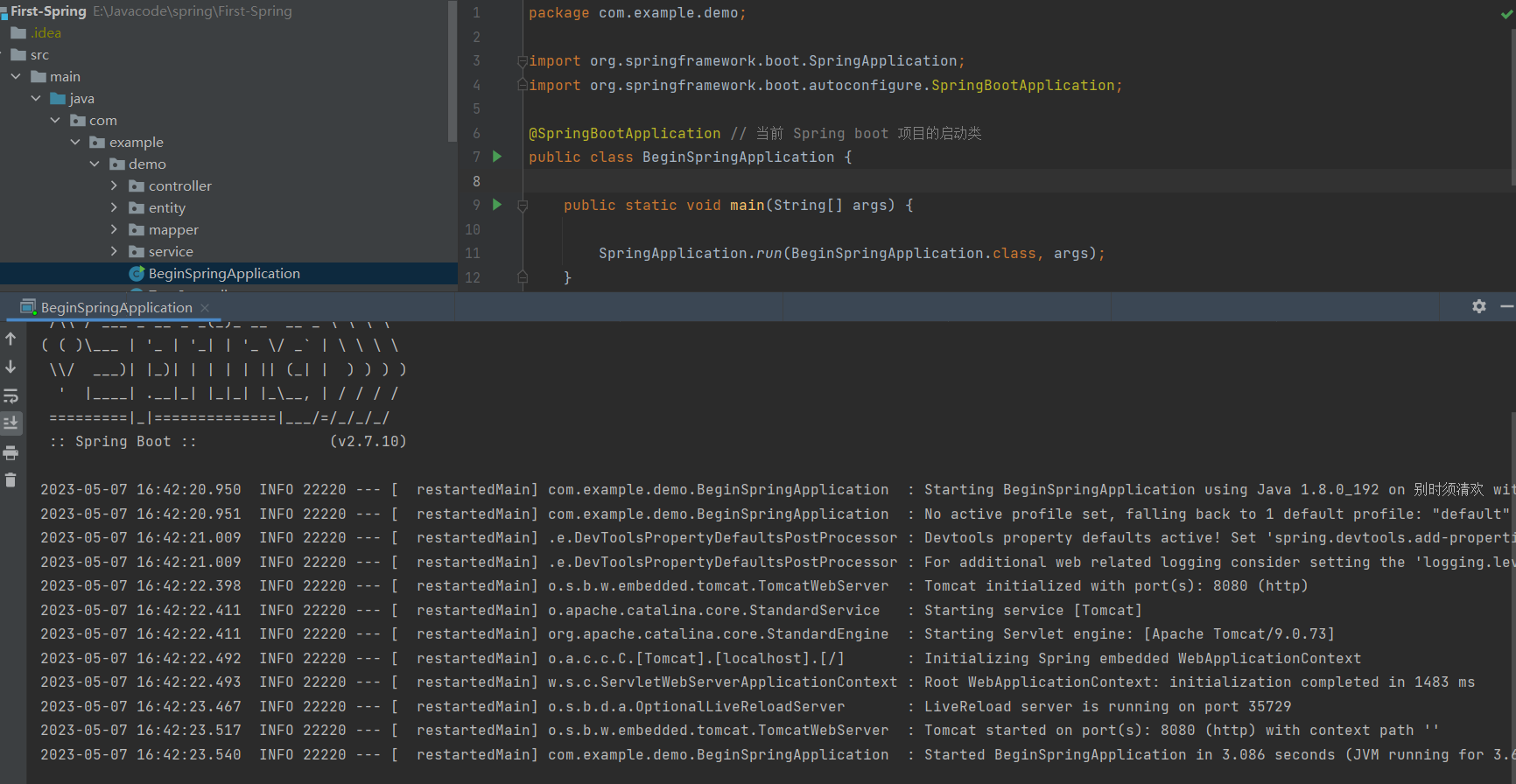Image resolution: width=1516 pixels, height=784 pixels.
Task: Select the service package
Action: 161,252
